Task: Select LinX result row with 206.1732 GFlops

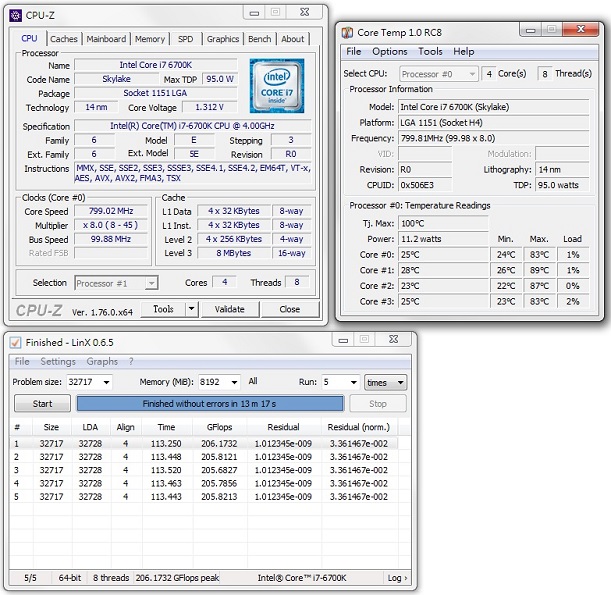Action: click(x=204, y=444)
